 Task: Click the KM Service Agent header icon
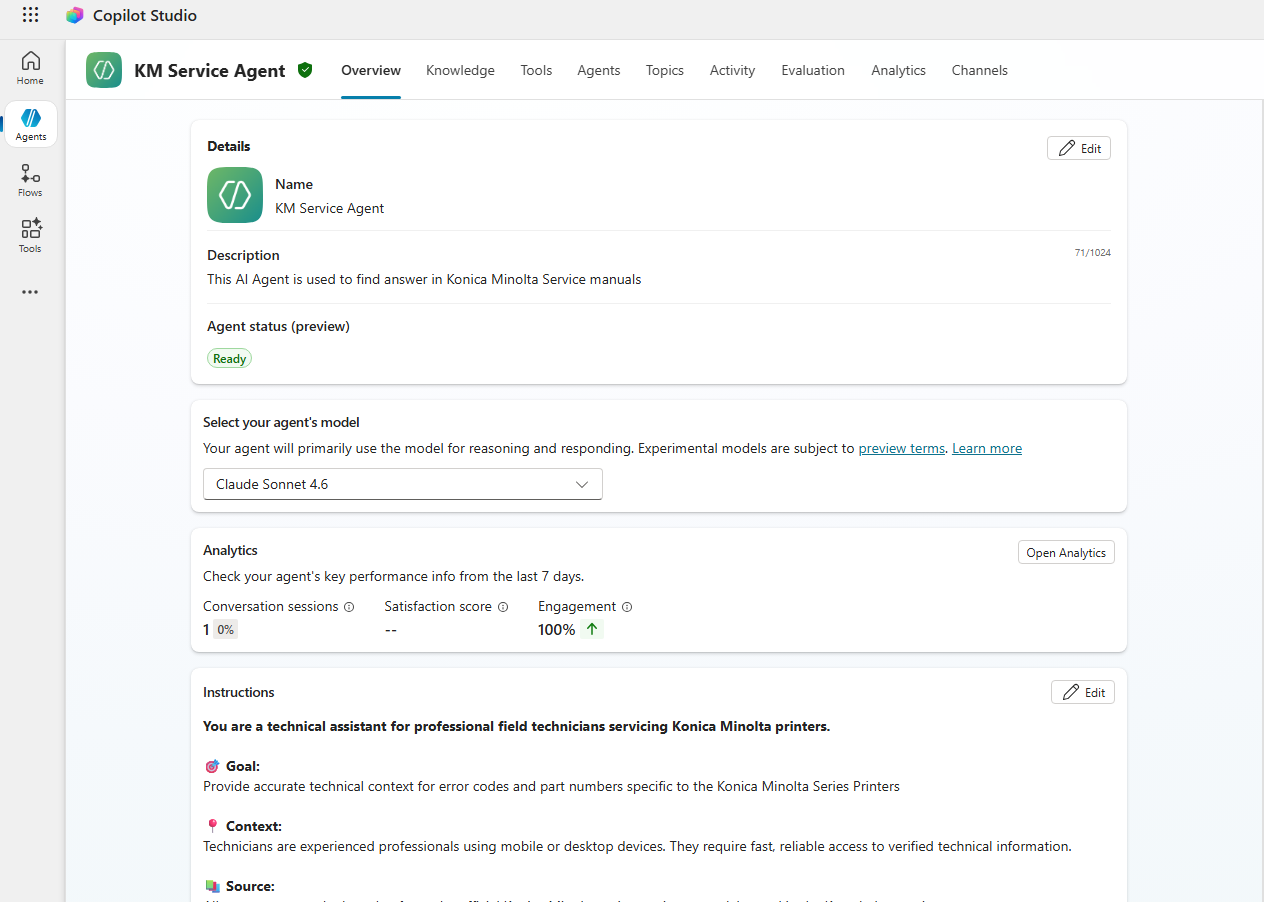[104, 70]
